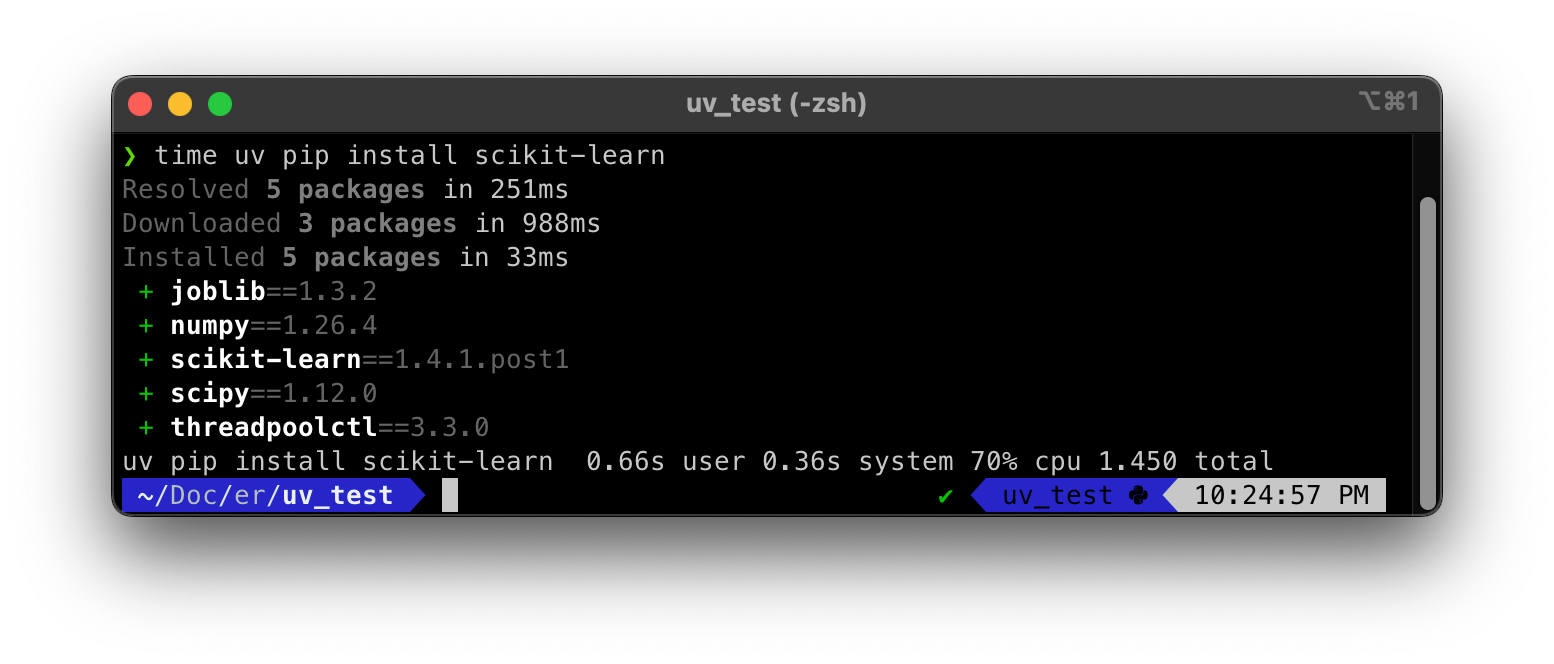
Task: Click the green prompt chevron before the time command
Action: click(130, 156)
